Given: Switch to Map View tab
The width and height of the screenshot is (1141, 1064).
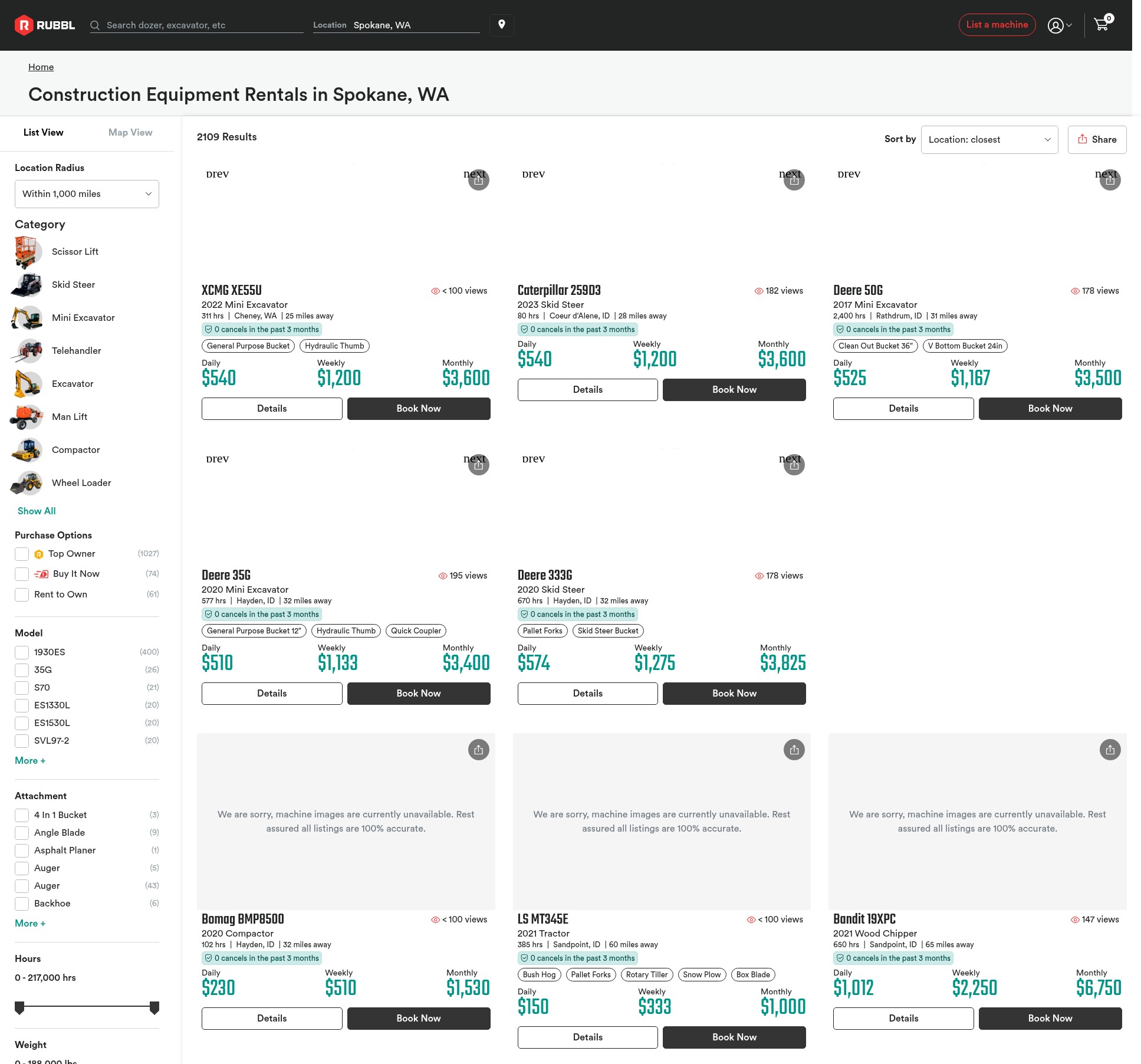Looking at the screenshot, I should click(130, 133).
